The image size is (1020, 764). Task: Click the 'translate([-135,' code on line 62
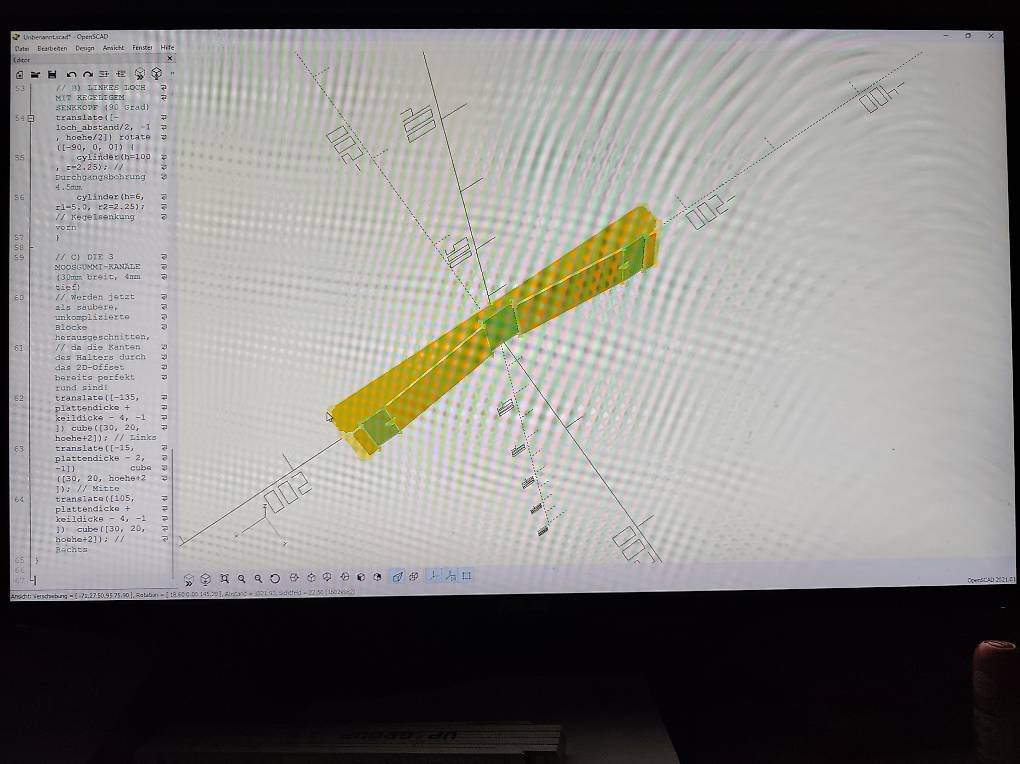click(97, 398)
